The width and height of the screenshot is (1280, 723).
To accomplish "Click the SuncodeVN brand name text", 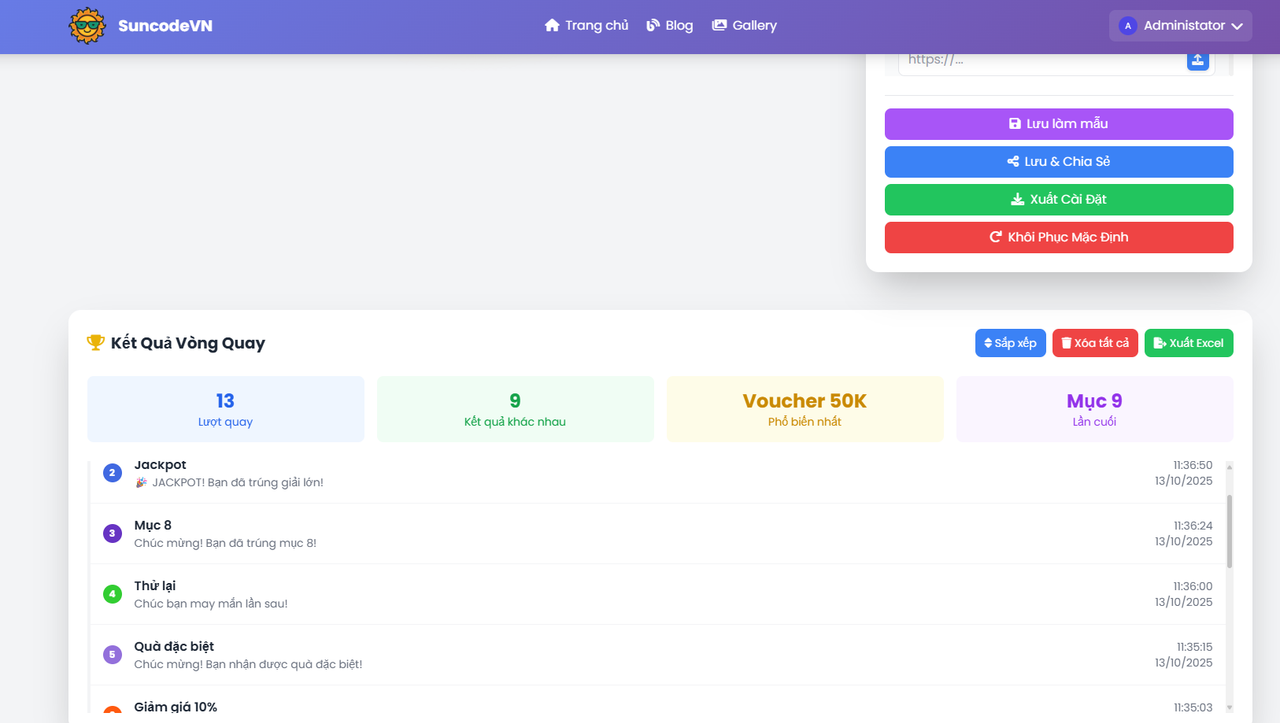I will click(x=165, y=26).
